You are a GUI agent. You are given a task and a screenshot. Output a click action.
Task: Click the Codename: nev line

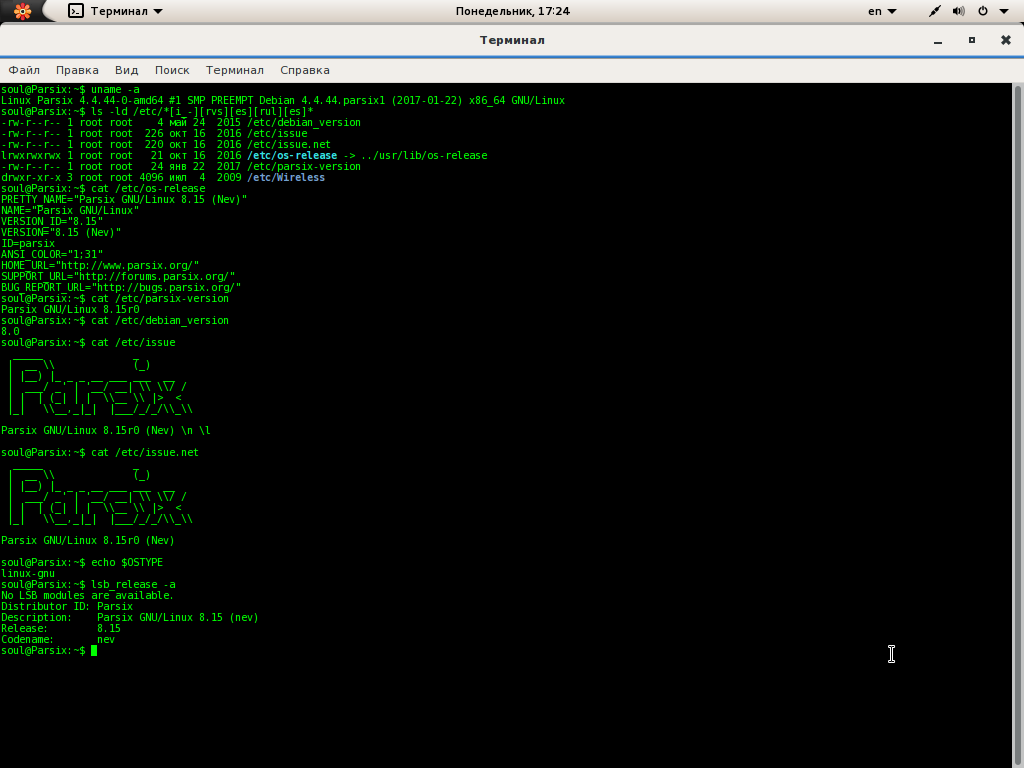[x=58, y=640]
